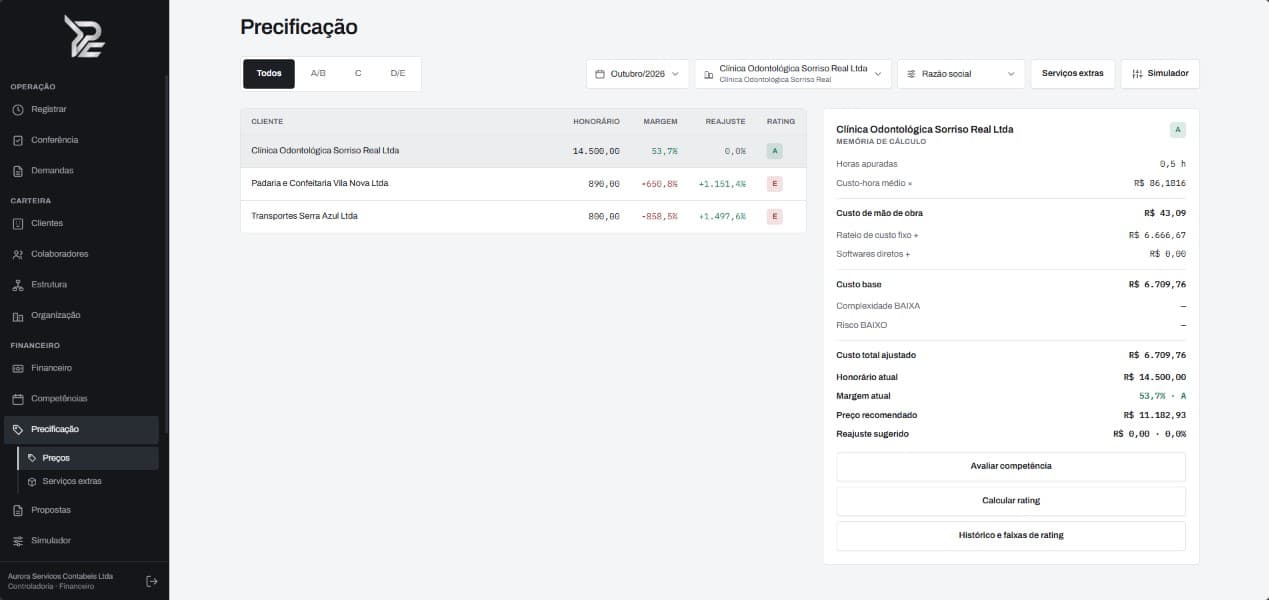This screenshot has height=600, width=1269.
Task: Open Histórico e faixas de rating
Action: (1011, 535)
